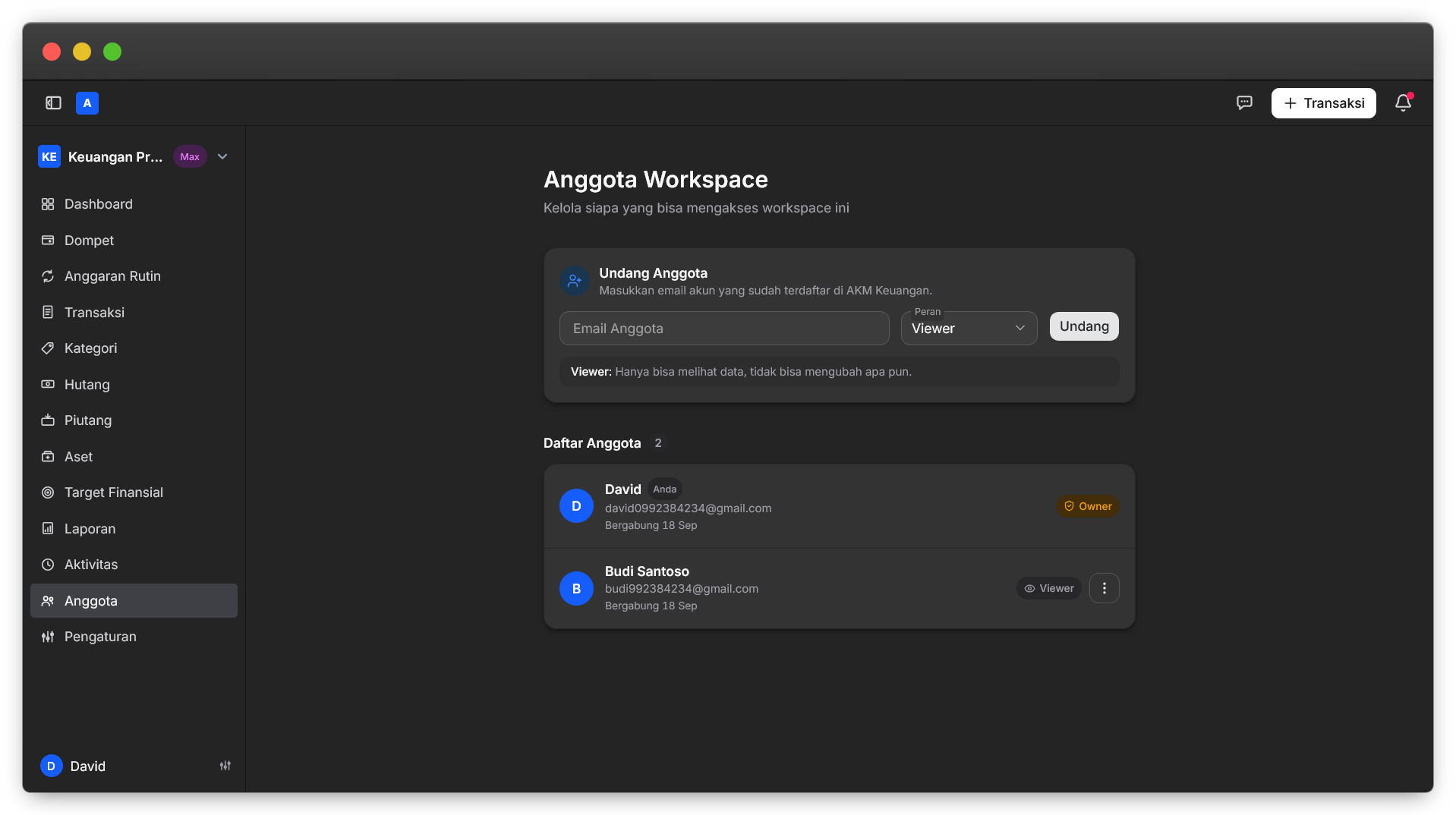Click the B avatar for Budi Santoso
The image size is (1456, 815).
click(x=576, y=589)
